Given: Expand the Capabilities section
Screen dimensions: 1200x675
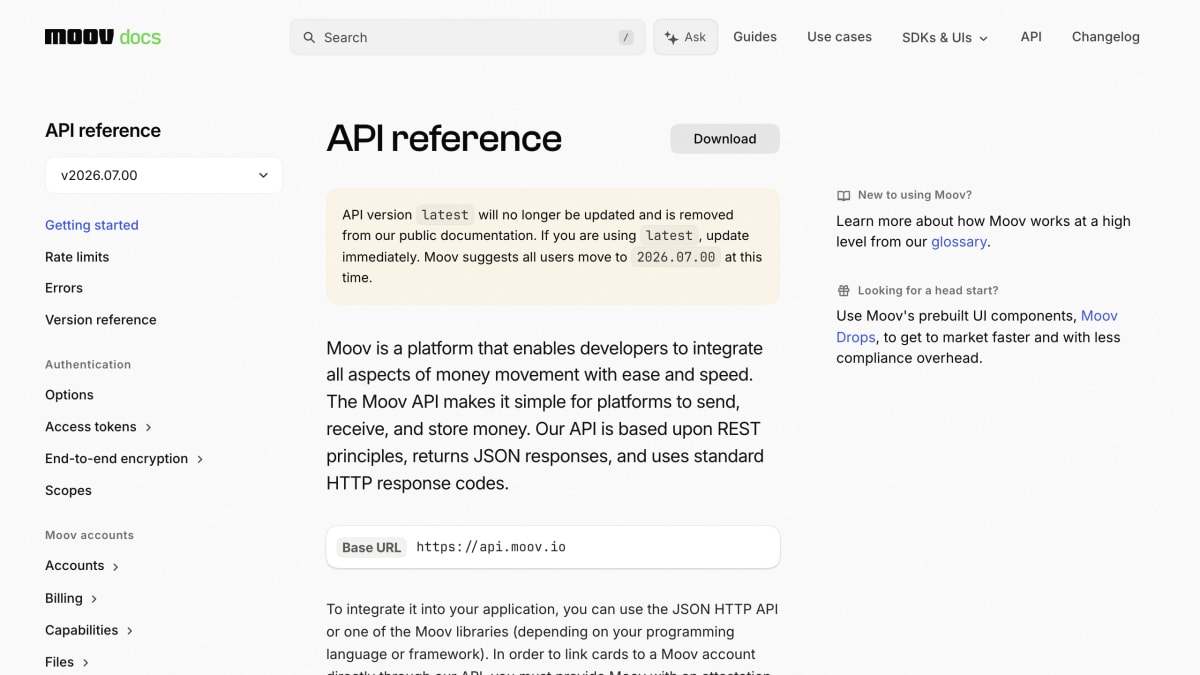Looking at the screenshot, I should pyautogui.click(x=90, y=630).
